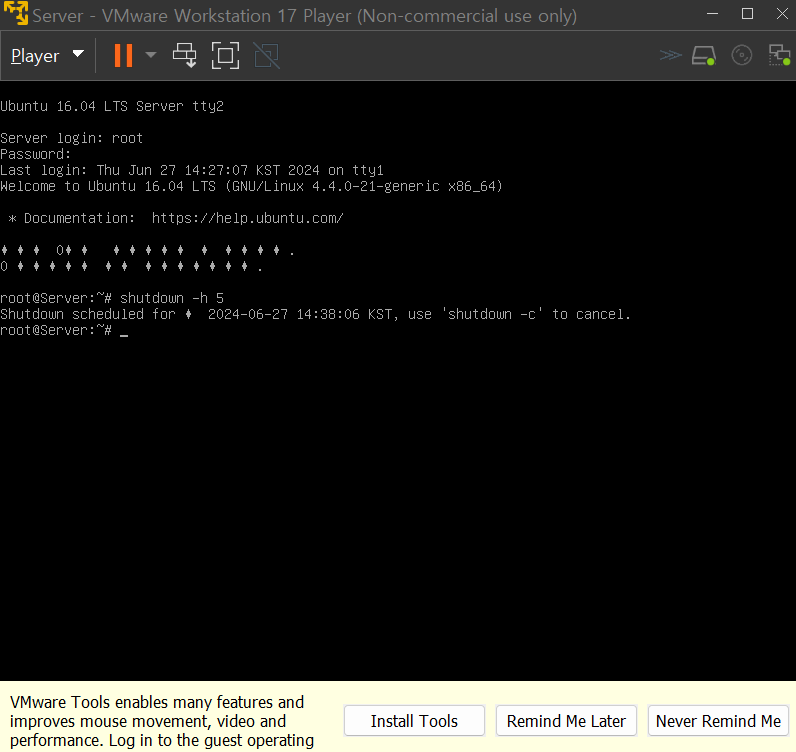Click the 'Last login: Thu Jun 27' line

click(192, 170)
